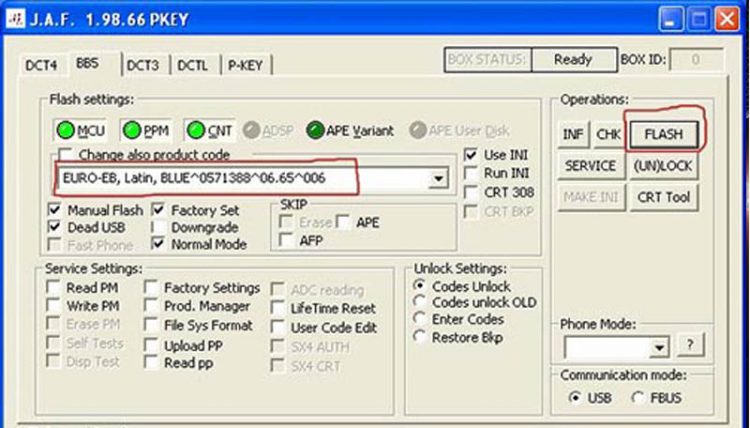Click the question mark help button
750x428 pixels.
coord(690,344)
